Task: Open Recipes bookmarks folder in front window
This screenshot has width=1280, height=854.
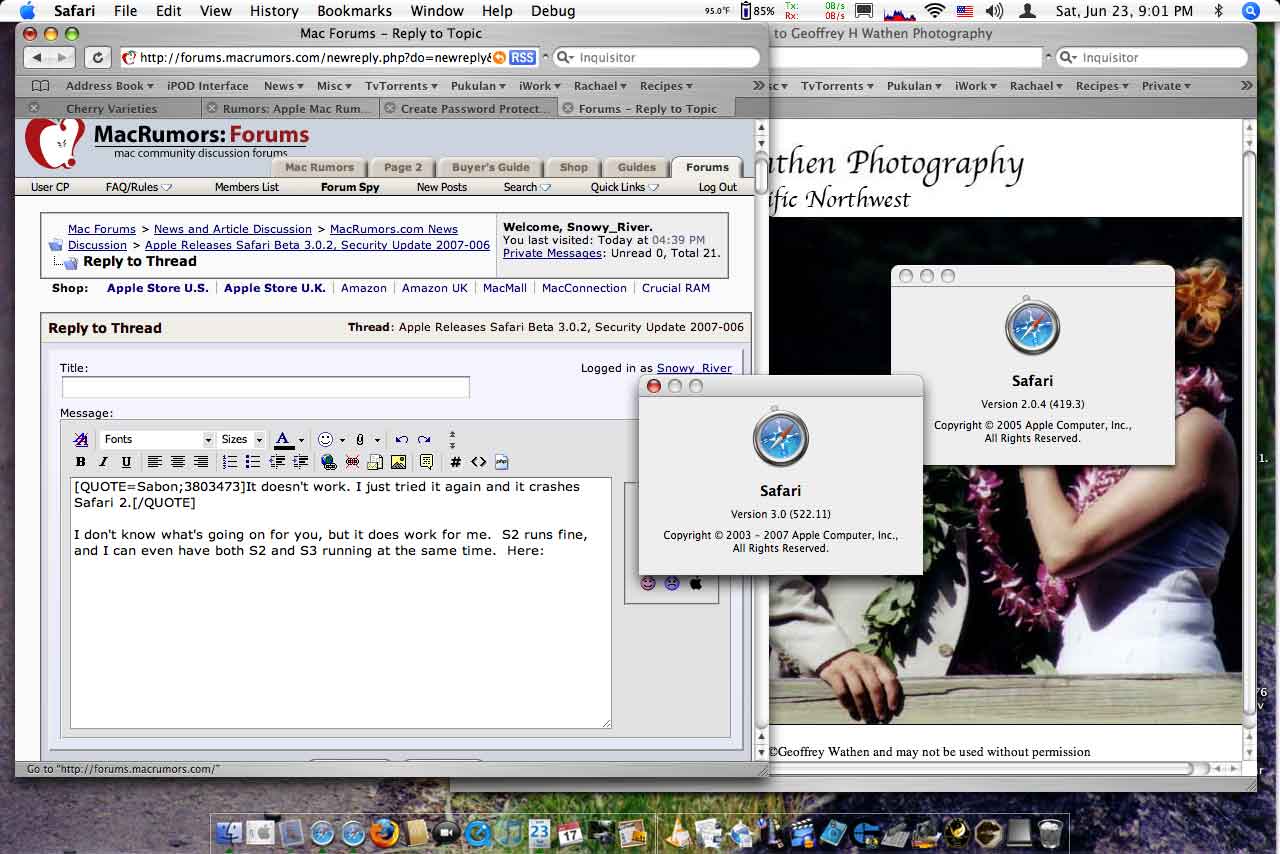Action: point(668,86)
